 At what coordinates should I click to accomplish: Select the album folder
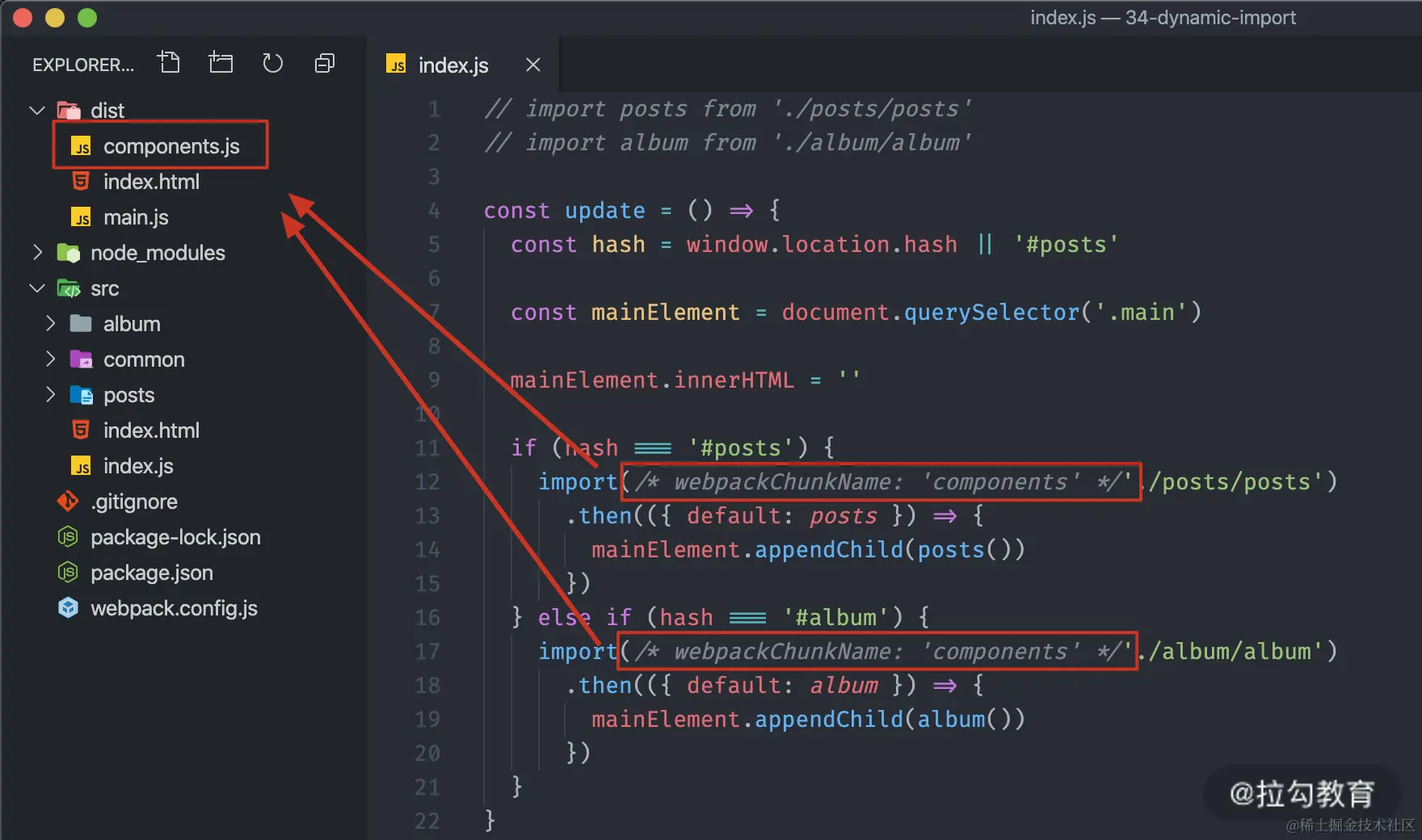point(132,324)
